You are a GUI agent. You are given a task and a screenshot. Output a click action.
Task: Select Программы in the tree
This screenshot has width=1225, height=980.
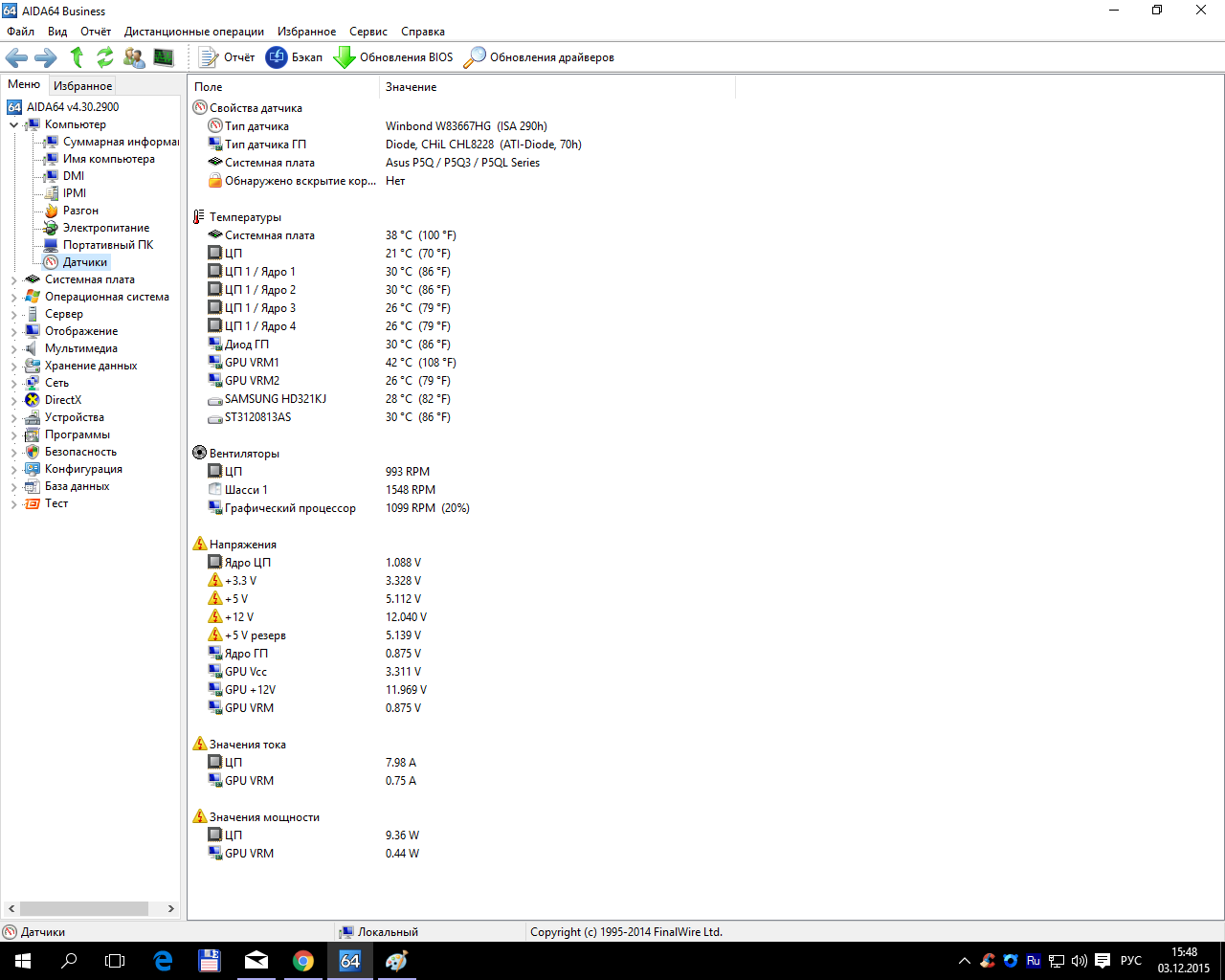point(78,434)
